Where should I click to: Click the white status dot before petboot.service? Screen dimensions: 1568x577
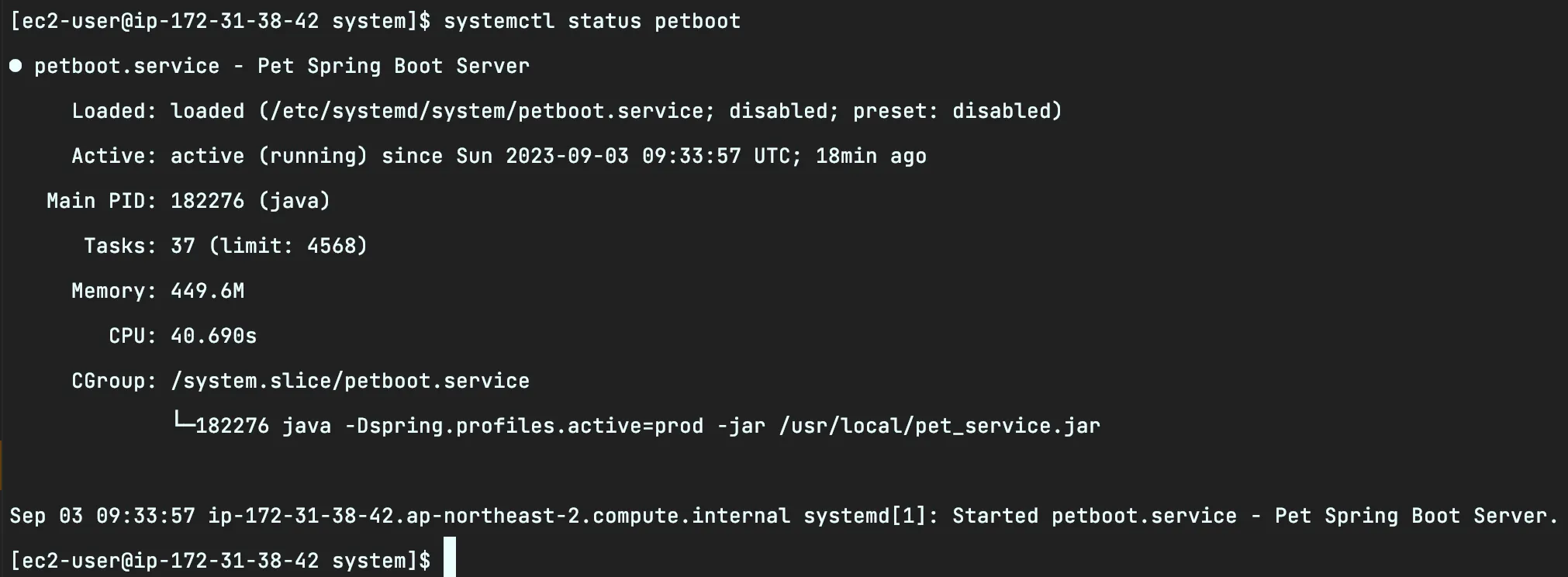click(16, 66)
